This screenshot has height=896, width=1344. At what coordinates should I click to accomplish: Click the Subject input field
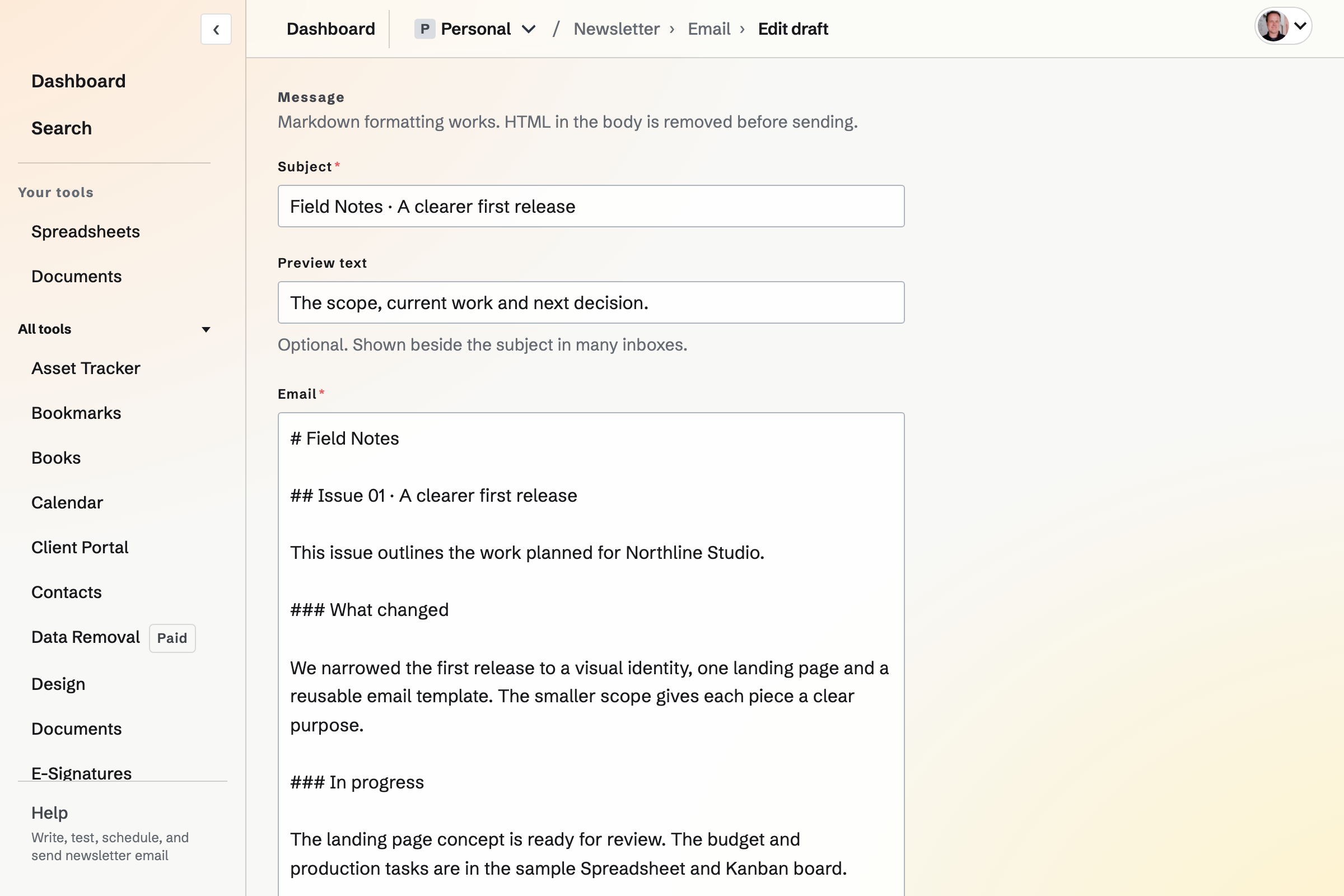(591, 206)
